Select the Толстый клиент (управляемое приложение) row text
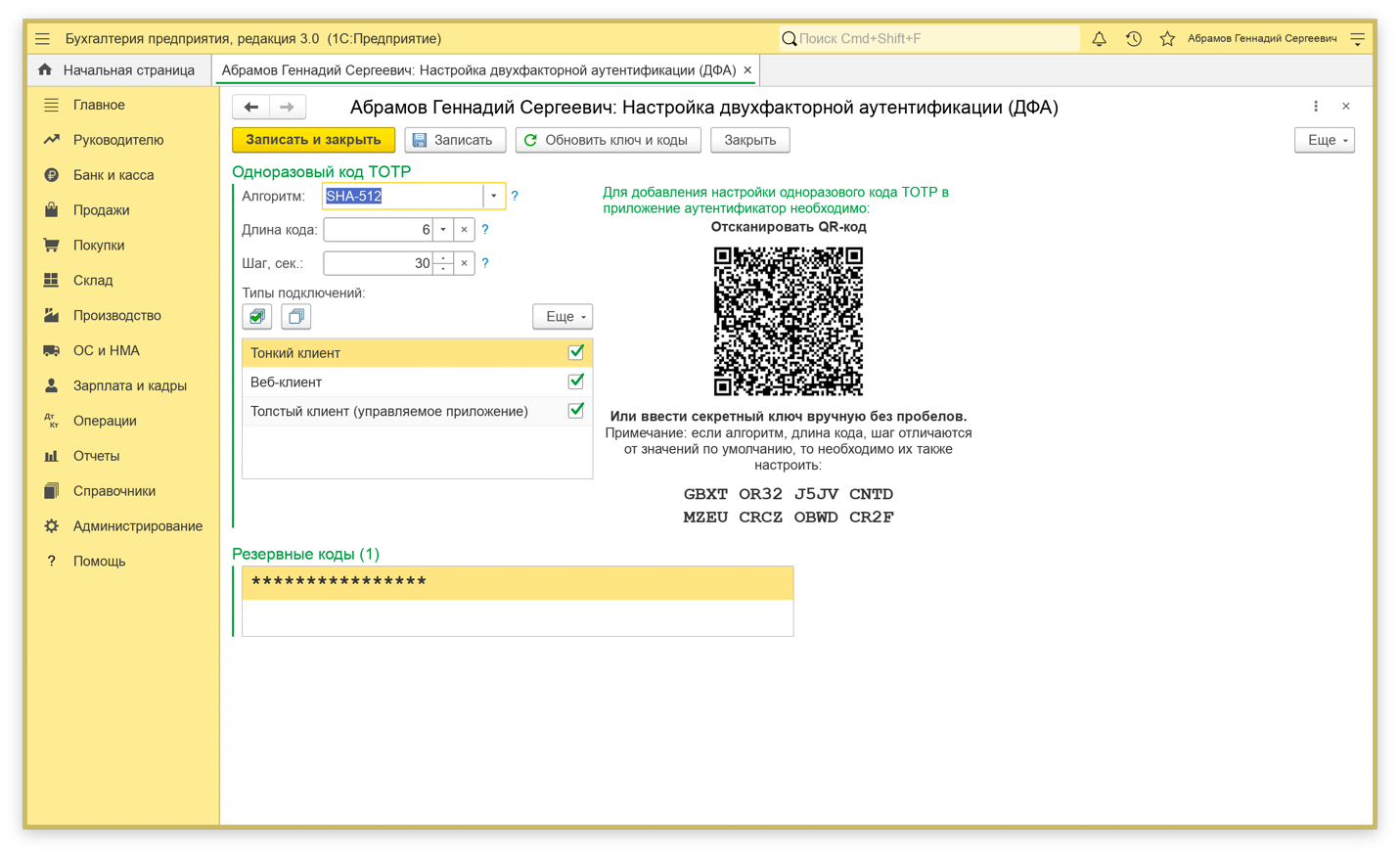Viewport: 1400px width, 856px height. (x=389, y=412)
